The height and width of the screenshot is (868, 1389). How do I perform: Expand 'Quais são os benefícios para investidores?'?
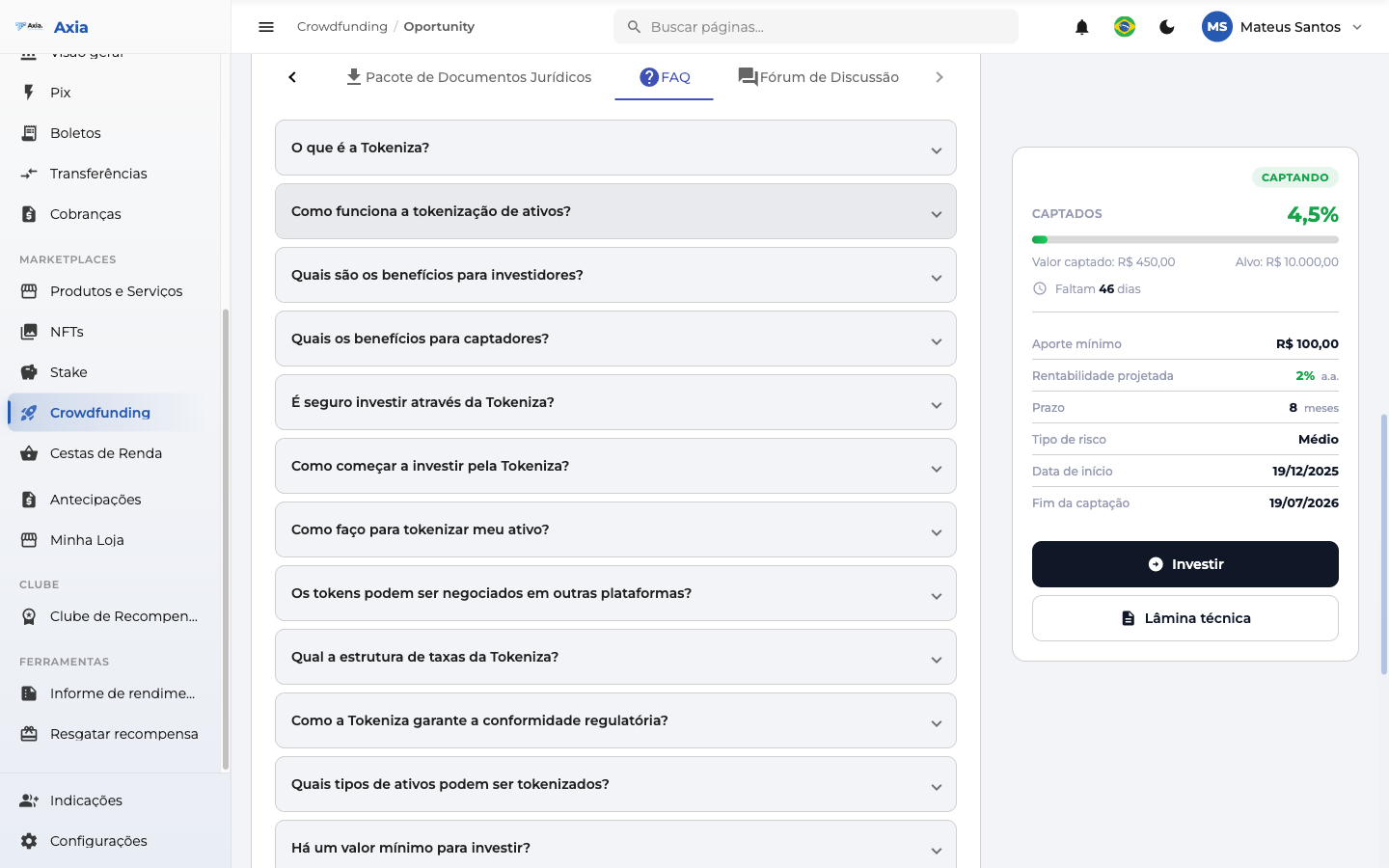tap(615, 275)
